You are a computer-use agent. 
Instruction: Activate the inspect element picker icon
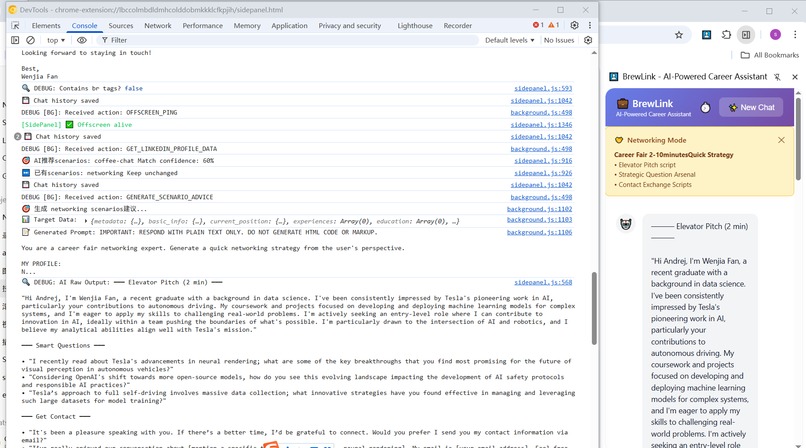(15, 25)
